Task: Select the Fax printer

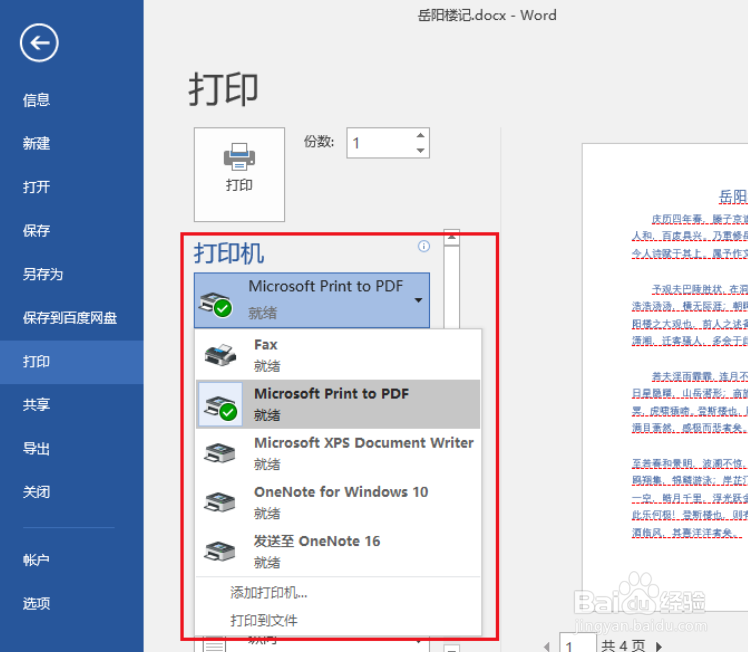Action: click(338, 355)
